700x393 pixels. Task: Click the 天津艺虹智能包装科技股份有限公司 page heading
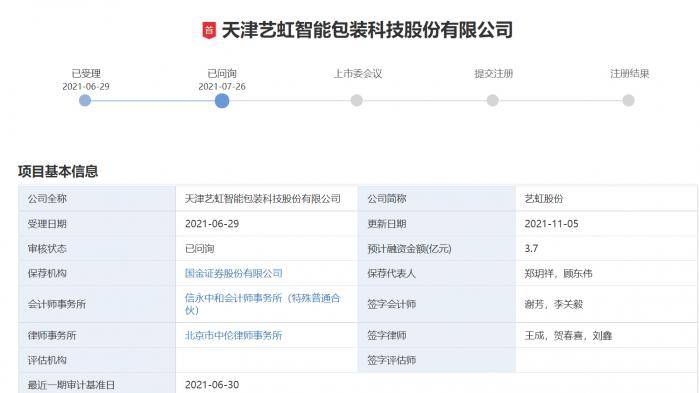point(367,30)
